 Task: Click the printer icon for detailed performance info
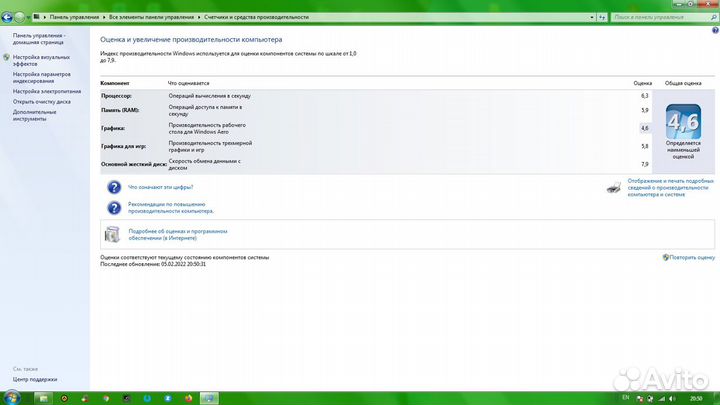click(x=614, y=187)
